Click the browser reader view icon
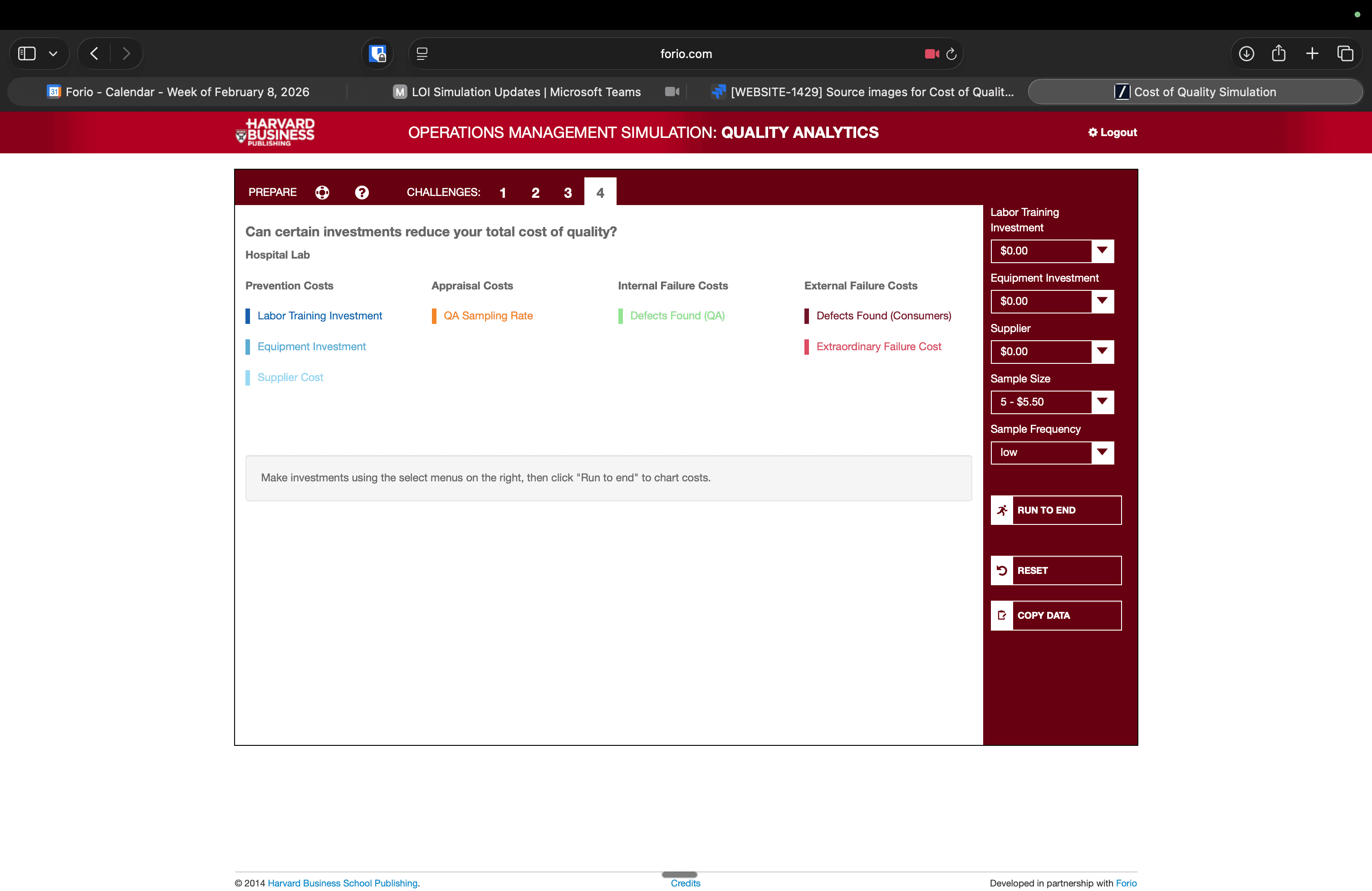The width and height of the screenshot is (1372, 891). click(x=422, y=54)
